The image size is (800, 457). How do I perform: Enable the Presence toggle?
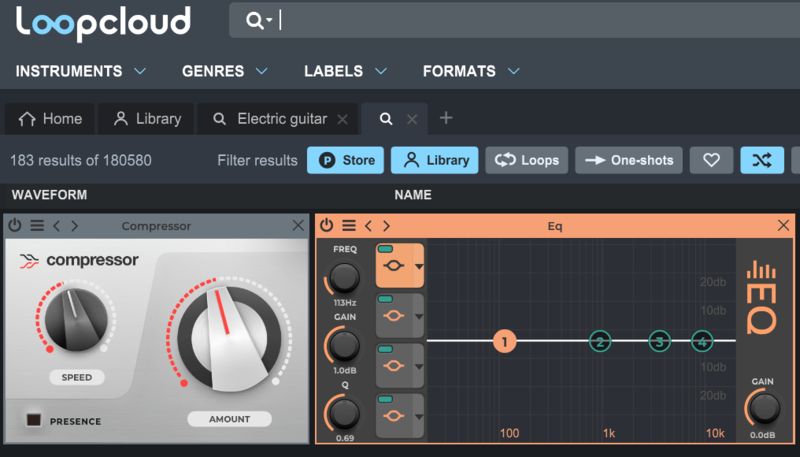34,420
